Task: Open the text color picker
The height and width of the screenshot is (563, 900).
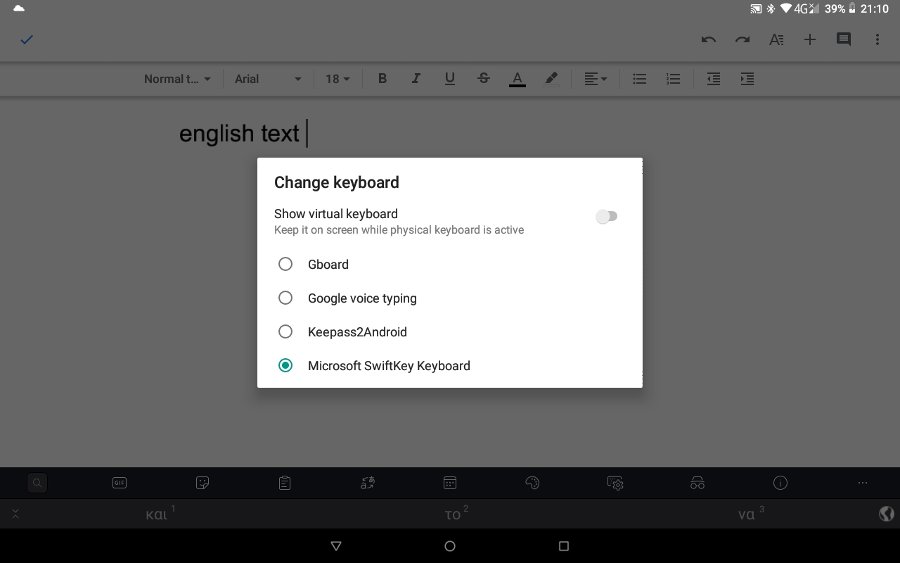Action: pyautogui.click(x=517, y=79)
